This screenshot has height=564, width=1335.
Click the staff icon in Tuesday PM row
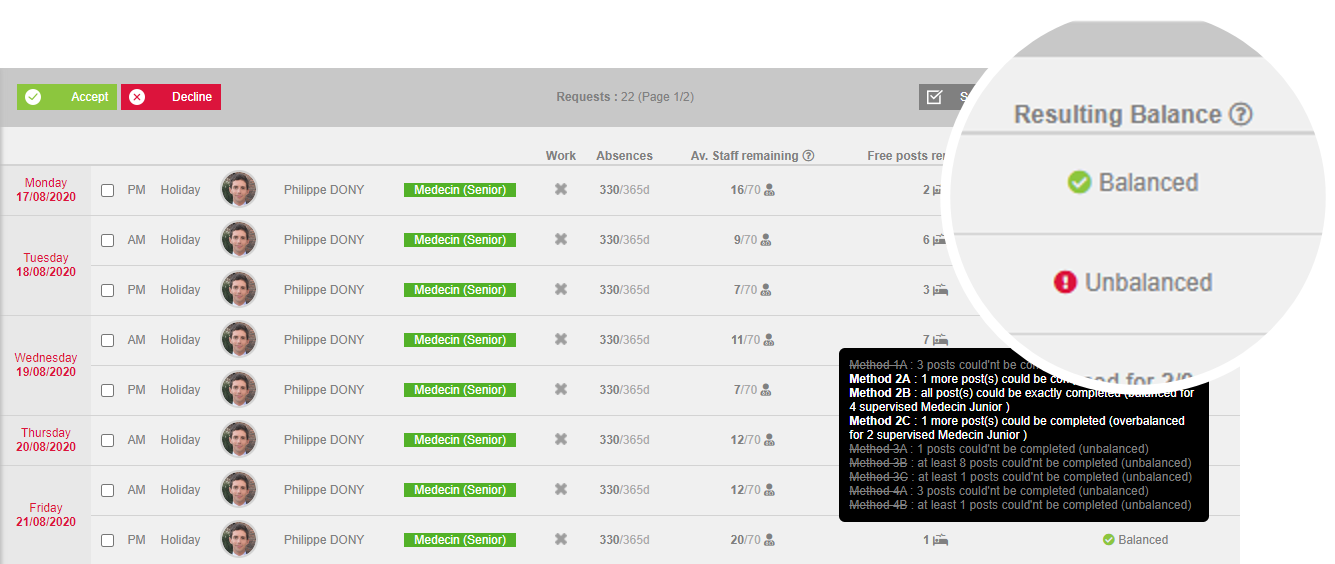766,290
